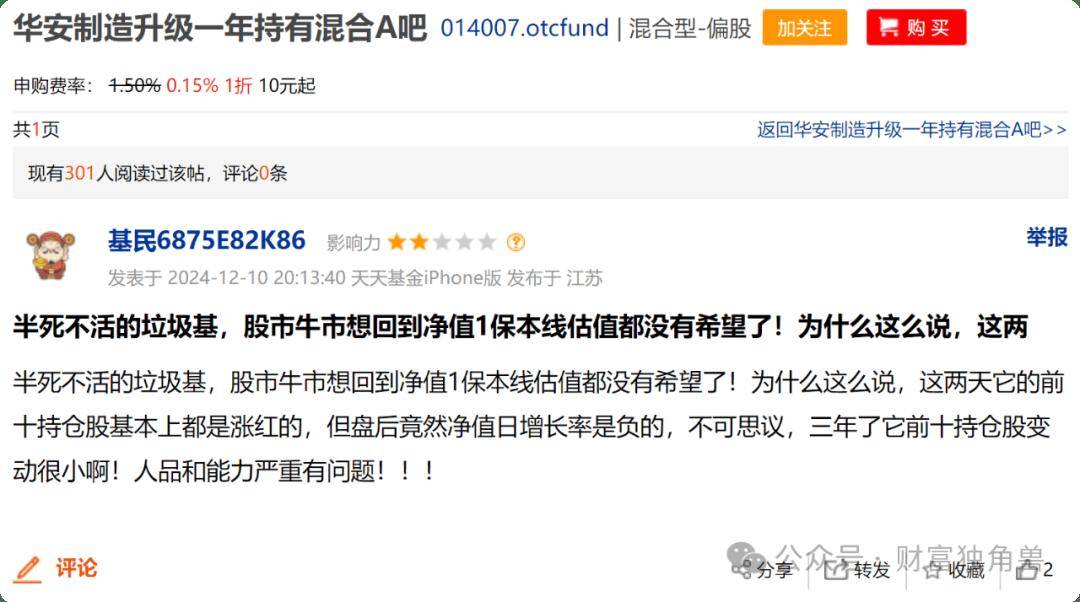
Task: Click the first gold influence star
Action: 397,242
